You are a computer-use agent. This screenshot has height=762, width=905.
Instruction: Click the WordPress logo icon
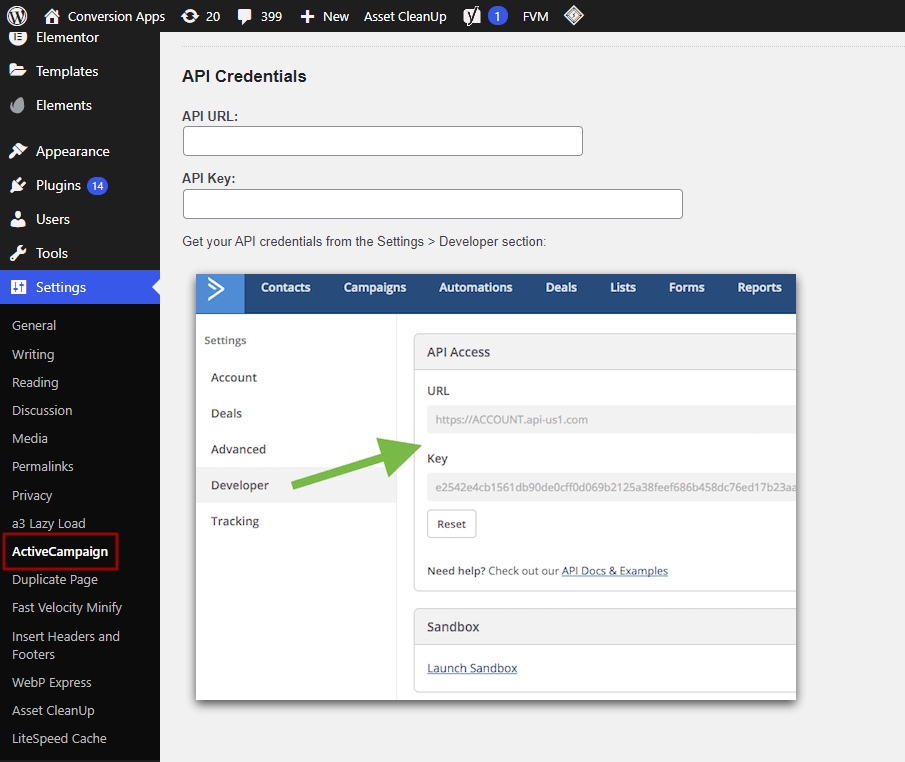17,16
